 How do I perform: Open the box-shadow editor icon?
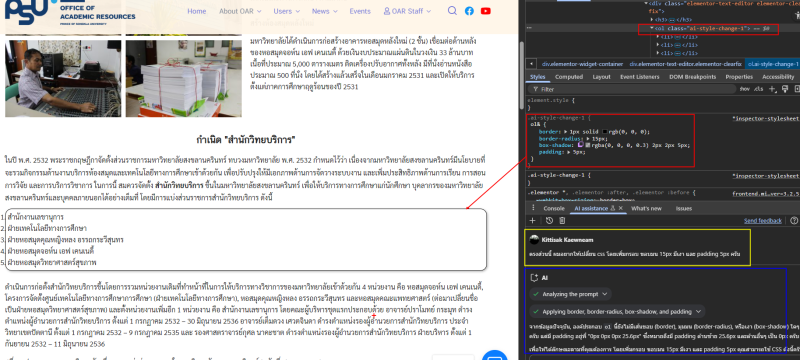pyautogui.click(x=581, y=145)
